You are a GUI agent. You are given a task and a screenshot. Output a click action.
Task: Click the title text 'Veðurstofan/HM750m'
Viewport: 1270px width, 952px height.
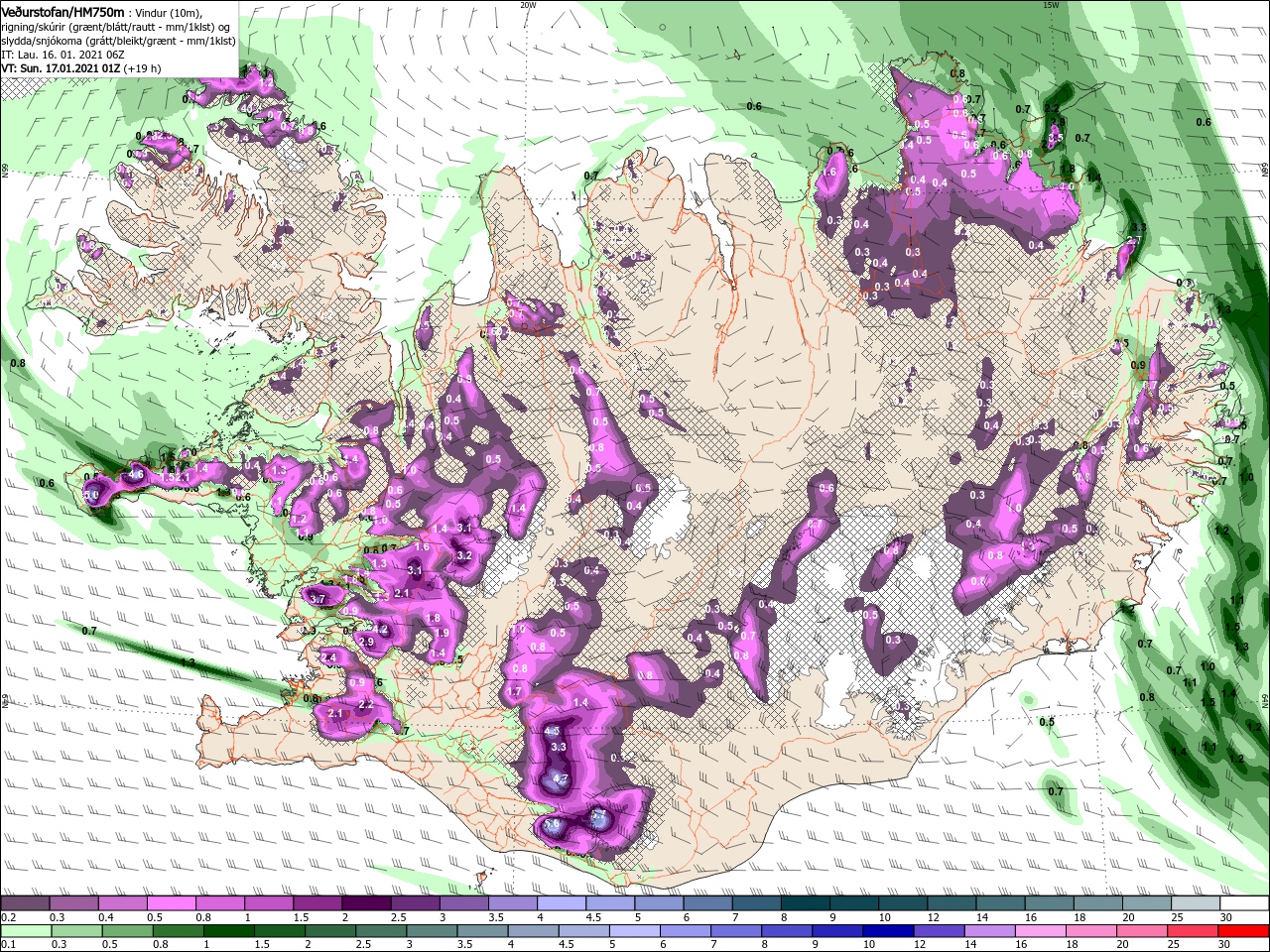[x=63, y=11]
